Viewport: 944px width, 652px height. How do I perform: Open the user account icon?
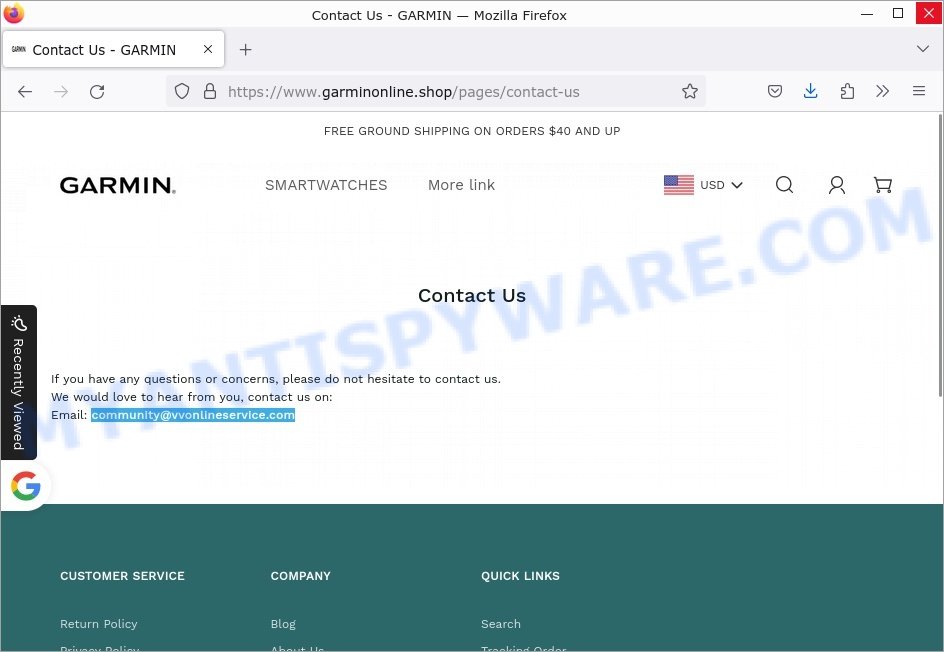coord(837,185)
